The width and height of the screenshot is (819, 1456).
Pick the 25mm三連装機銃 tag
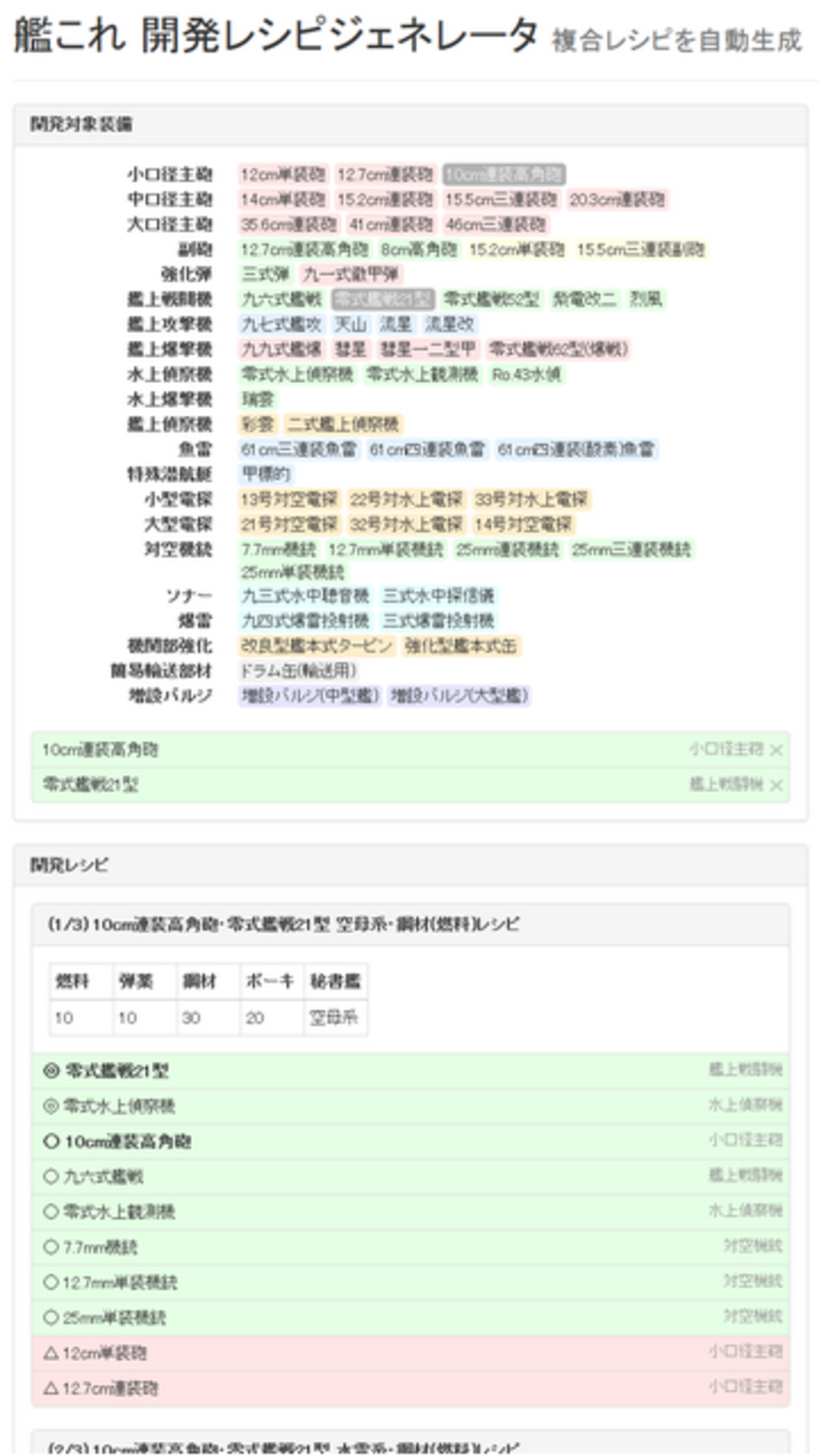[x=631, y=550]
